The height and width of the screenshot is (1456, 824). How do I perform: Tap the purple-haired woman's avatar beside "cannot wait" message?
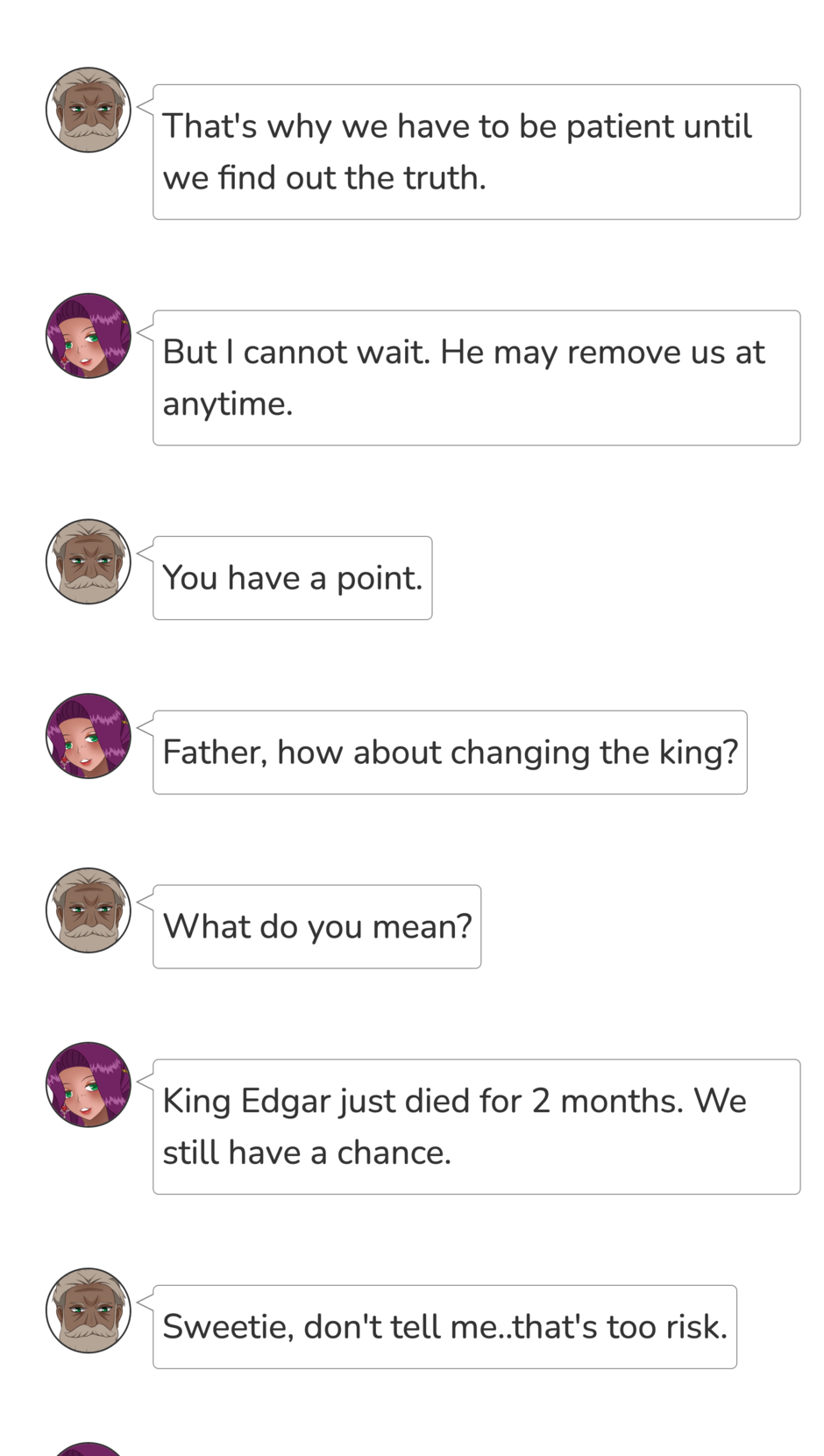[89, 336]
